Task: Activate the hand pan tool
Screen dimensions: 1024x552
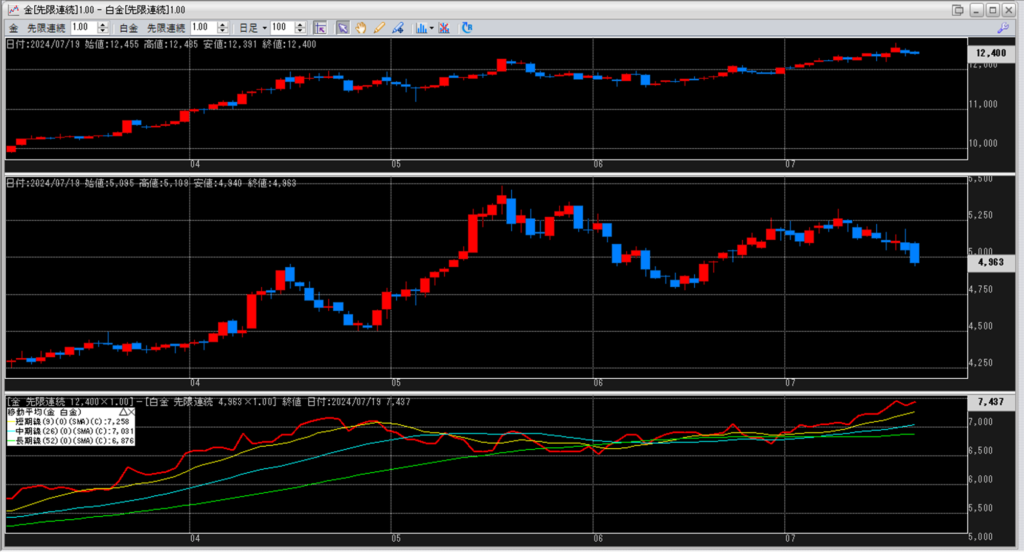Action: click(x=360, y=28)
